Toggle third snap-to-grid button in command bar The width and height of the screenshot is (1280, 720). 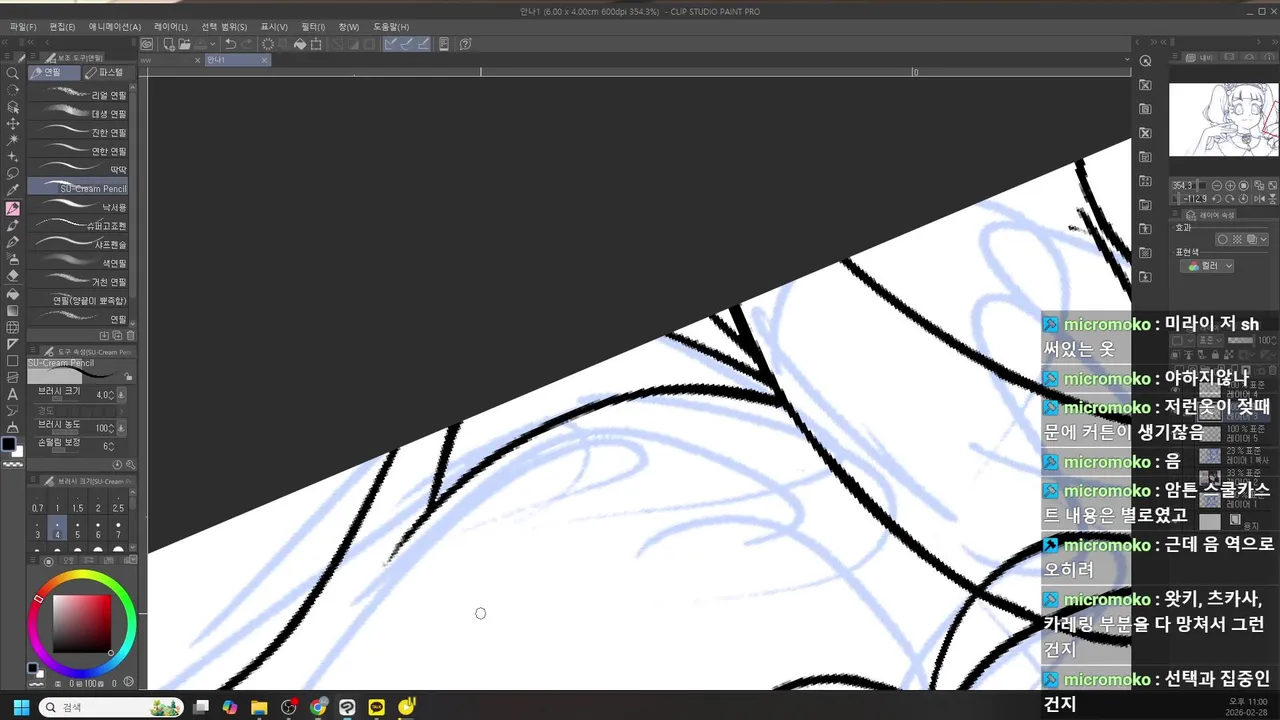coord(424,44)
